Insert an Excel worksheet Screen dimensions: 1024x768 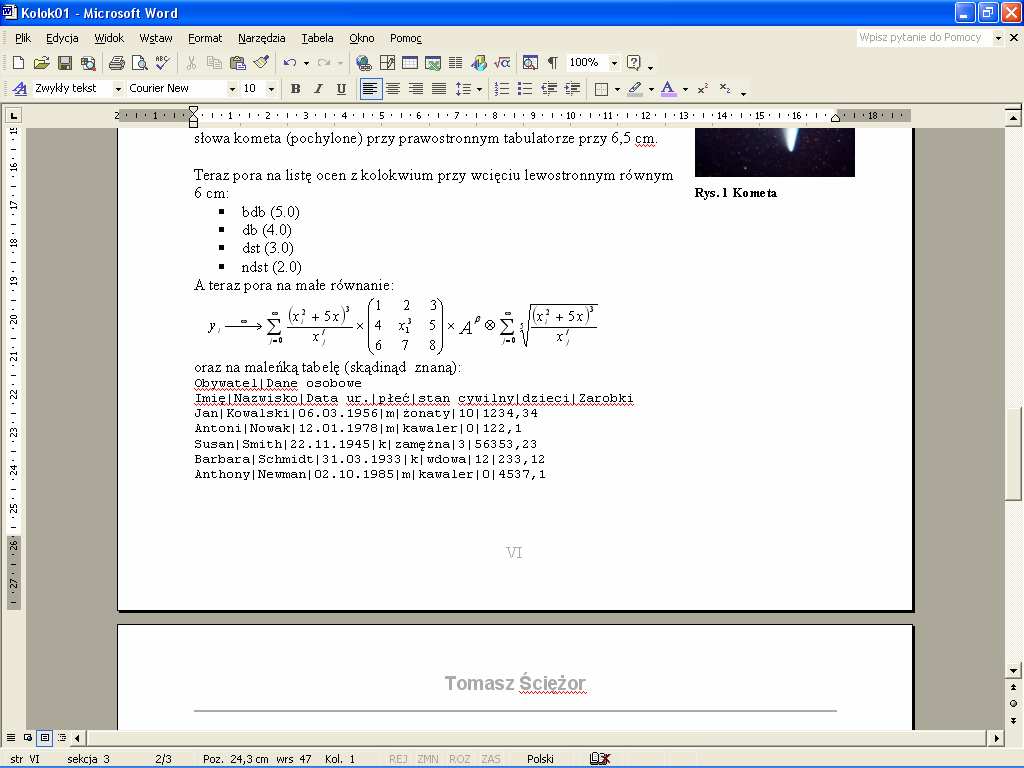(433, 63)
